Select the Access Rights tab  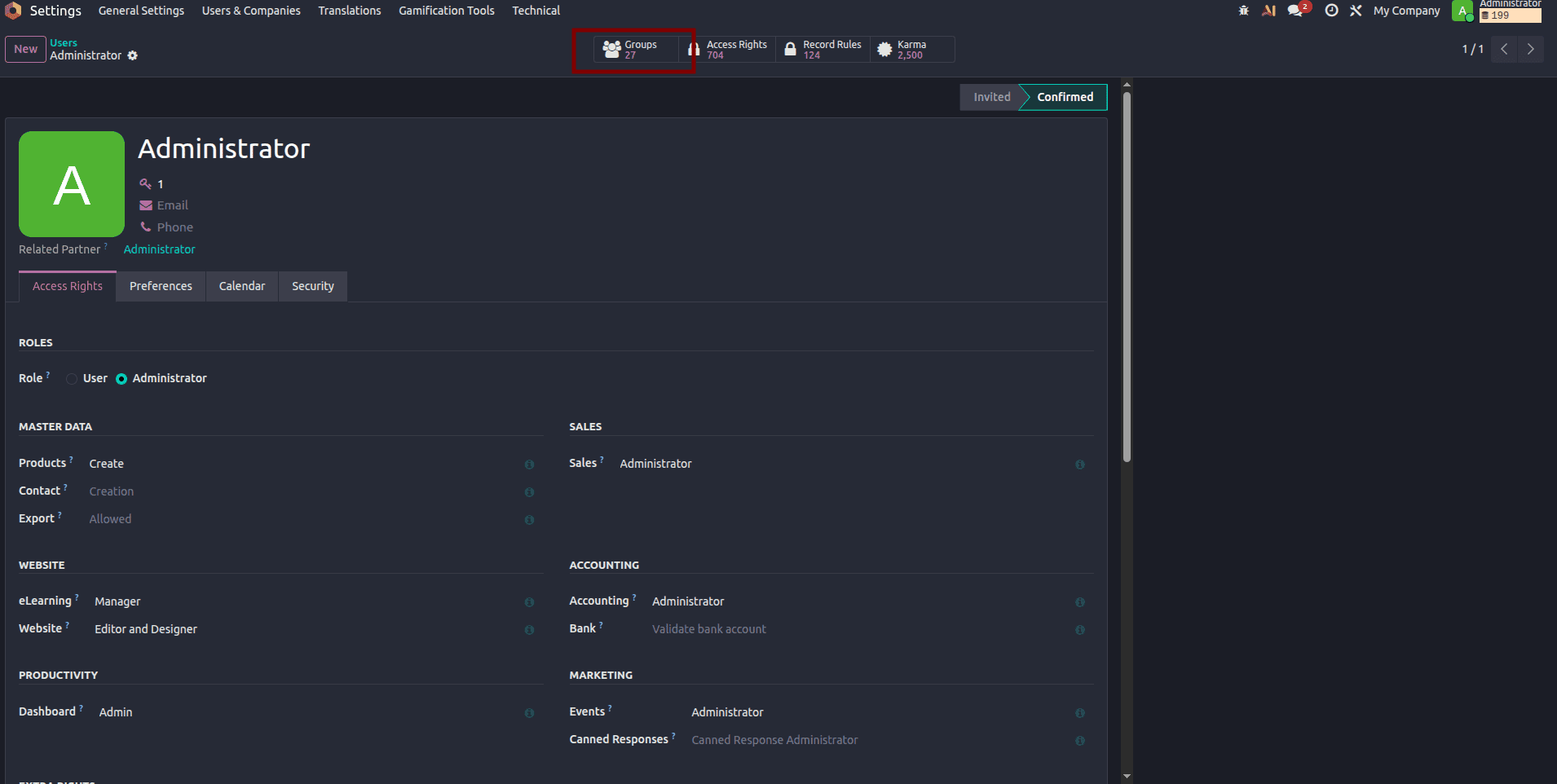point(68,286)
